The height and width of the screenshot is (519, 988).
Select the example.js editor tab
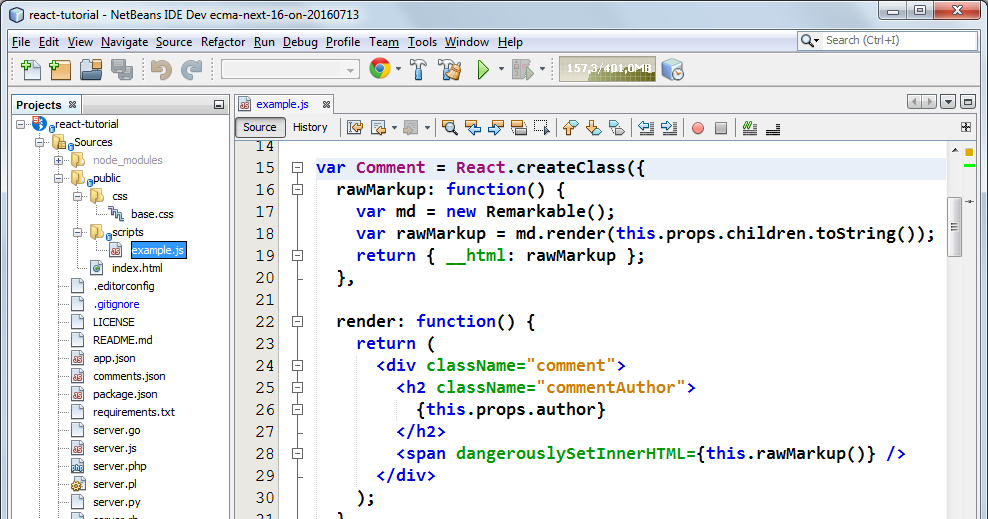tap(282, 105)
